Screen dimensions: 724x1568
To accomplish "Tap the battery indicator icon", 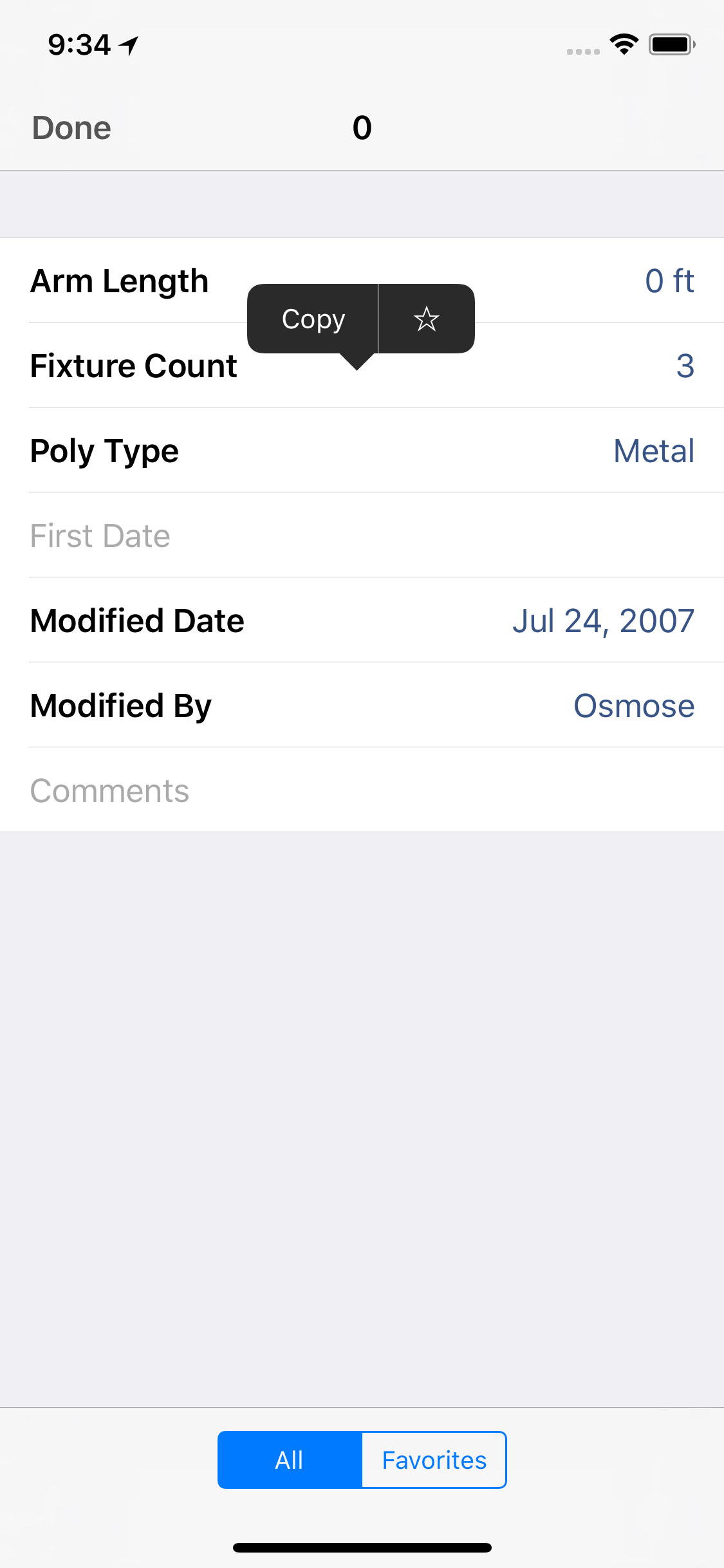I will tap(671, 44).
